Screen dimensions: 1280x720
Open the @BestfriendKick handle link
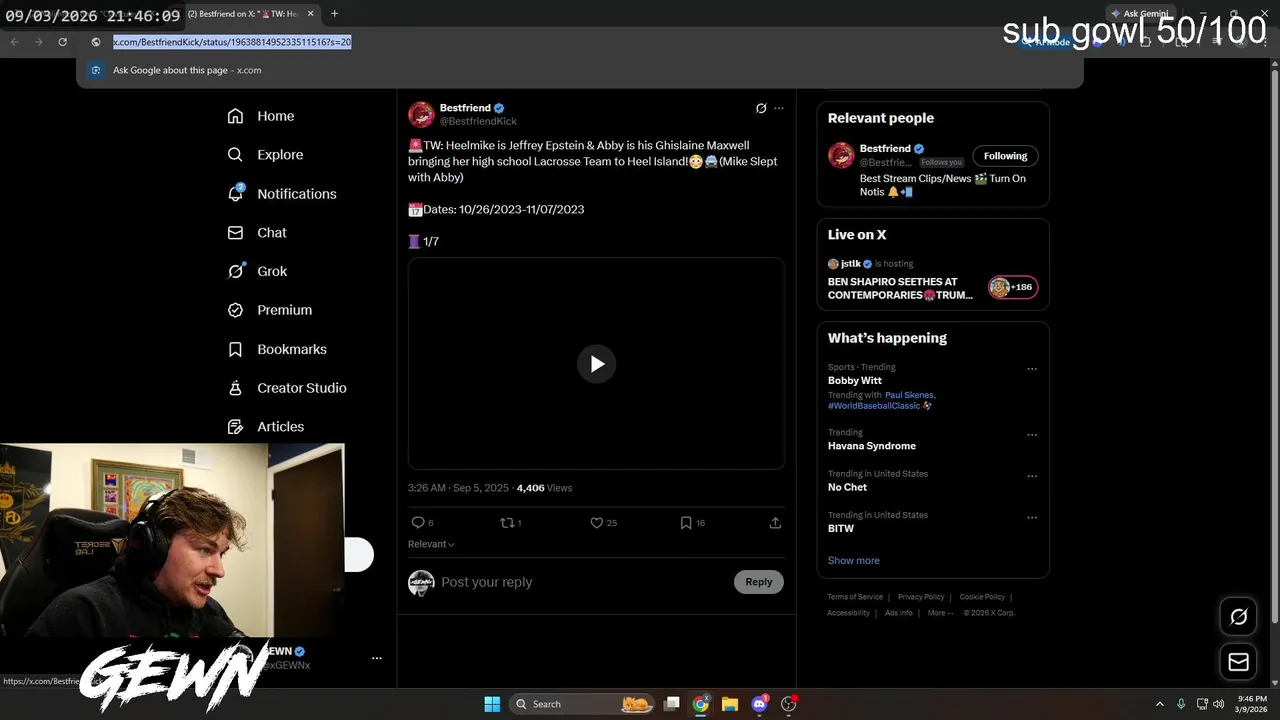(x=478, y=121)
